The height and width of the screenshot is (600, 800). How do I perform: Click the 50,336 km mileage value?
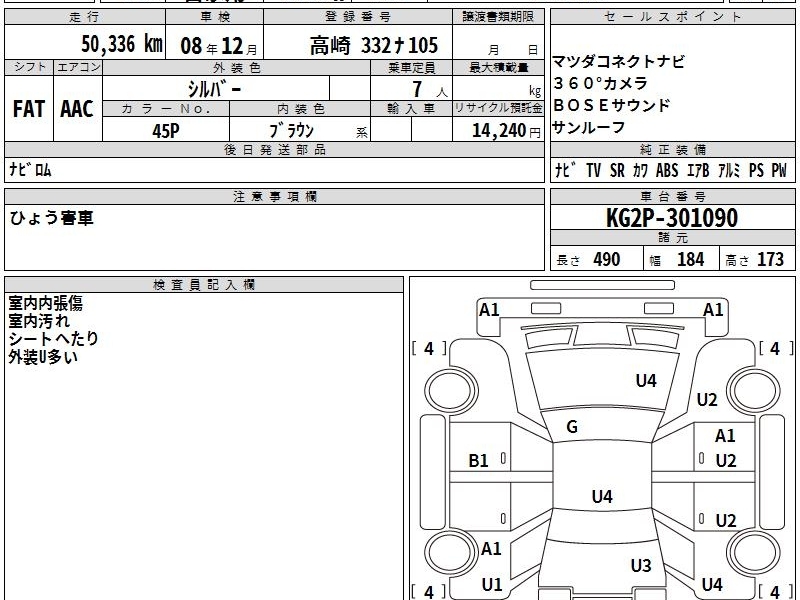122,44
